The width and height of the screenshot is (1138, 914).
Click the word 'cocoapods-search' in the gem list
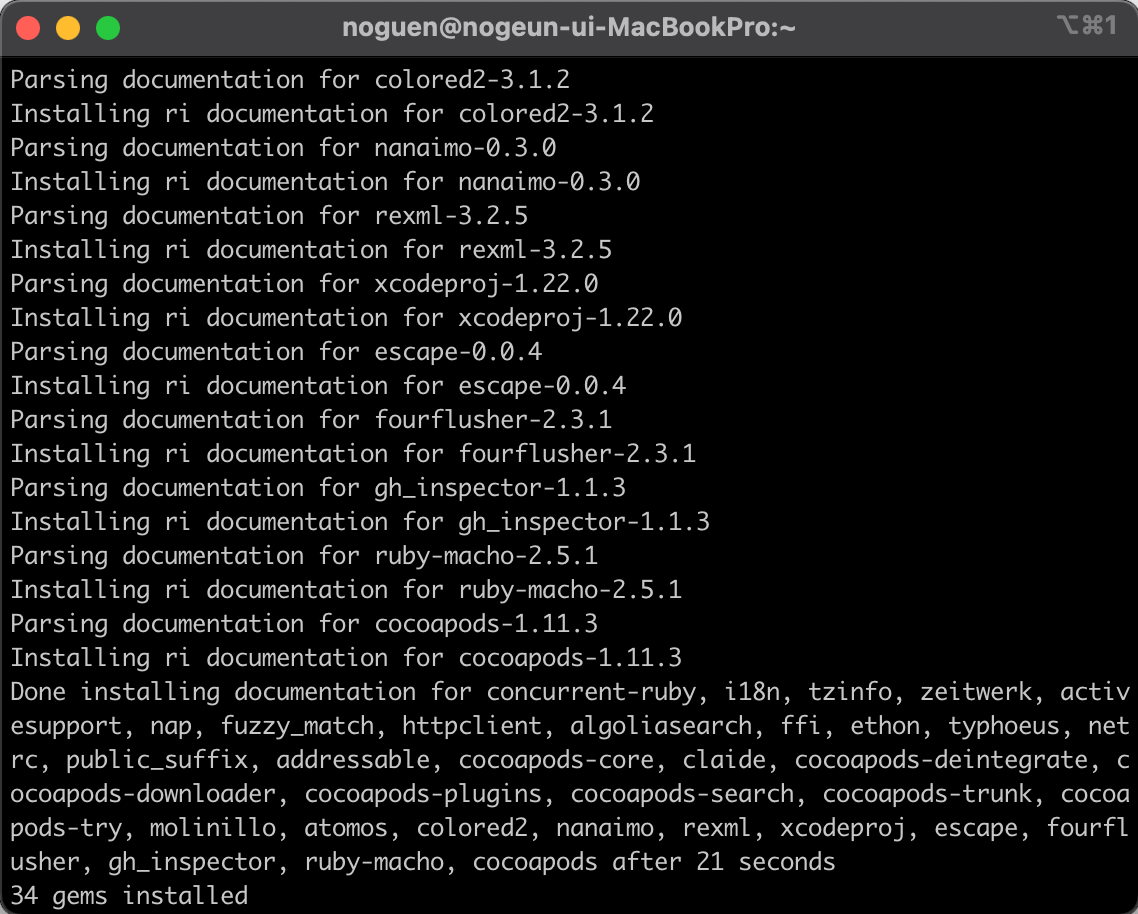(682, 794)
